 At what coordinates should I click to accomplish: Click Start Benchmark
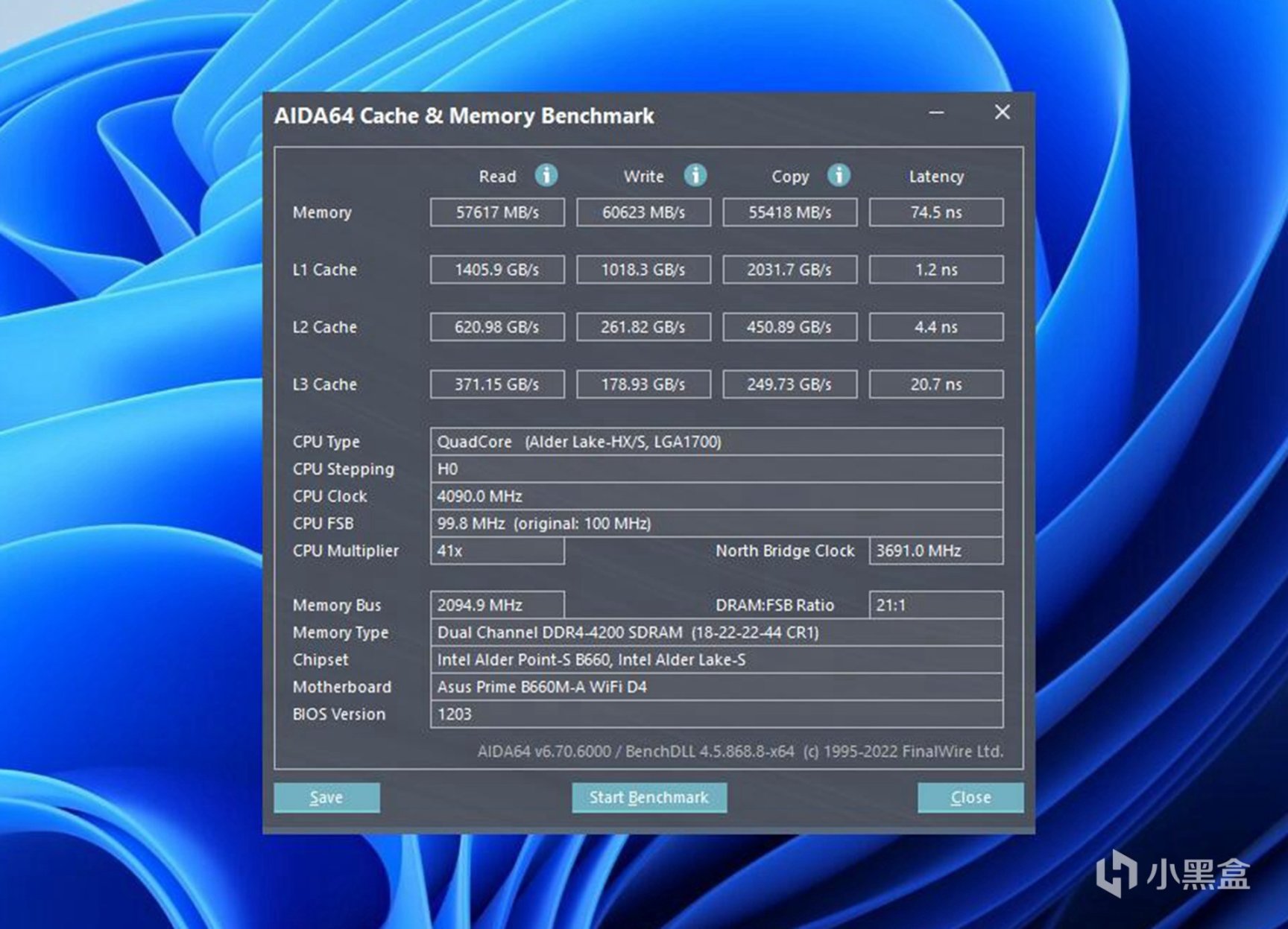click(649, 797)
